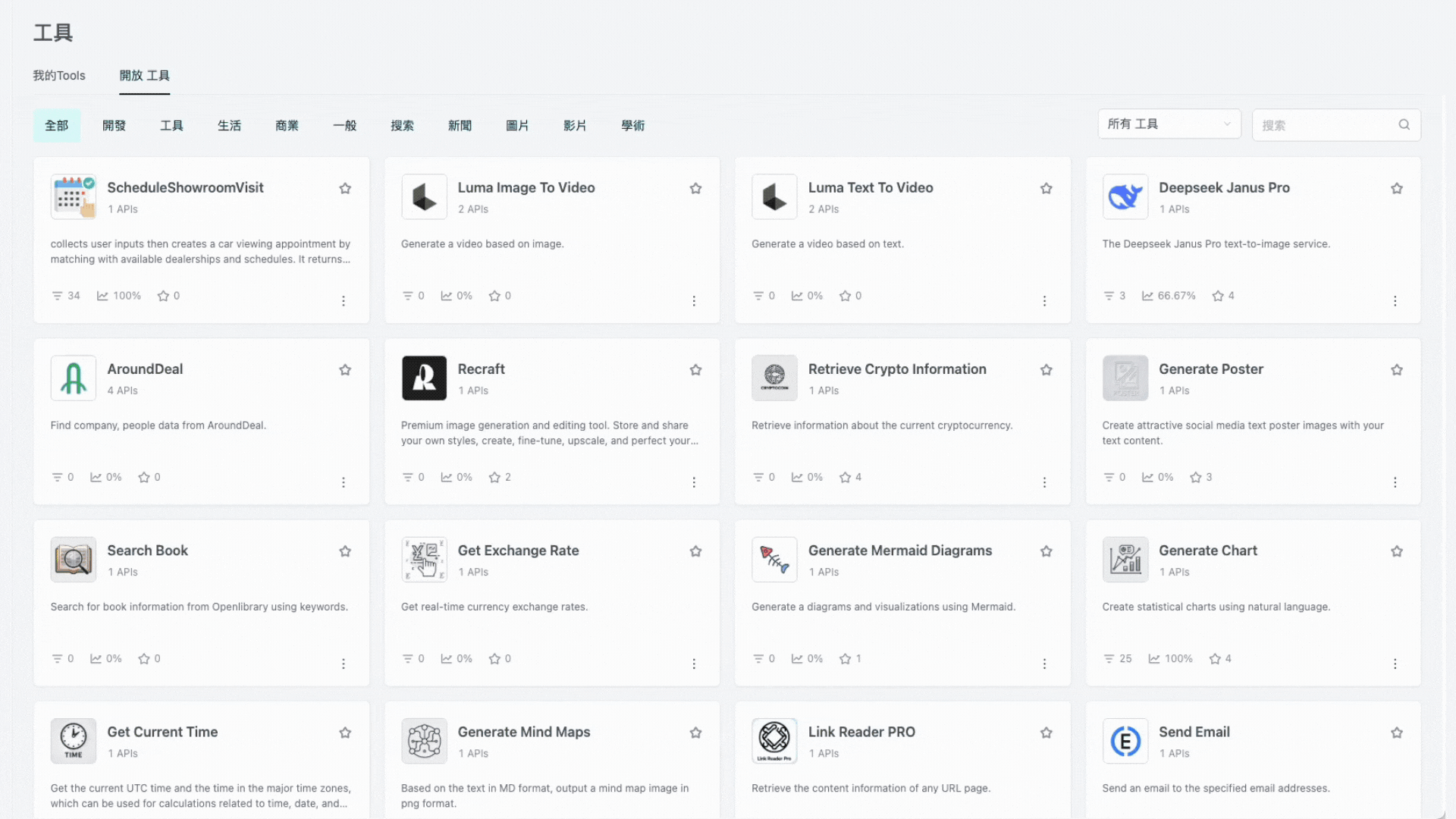Image resolution: width=1456 pixels, height=819 pixels.
Task: Star the Luma Image To Video tool
Action: click(695, 188)
